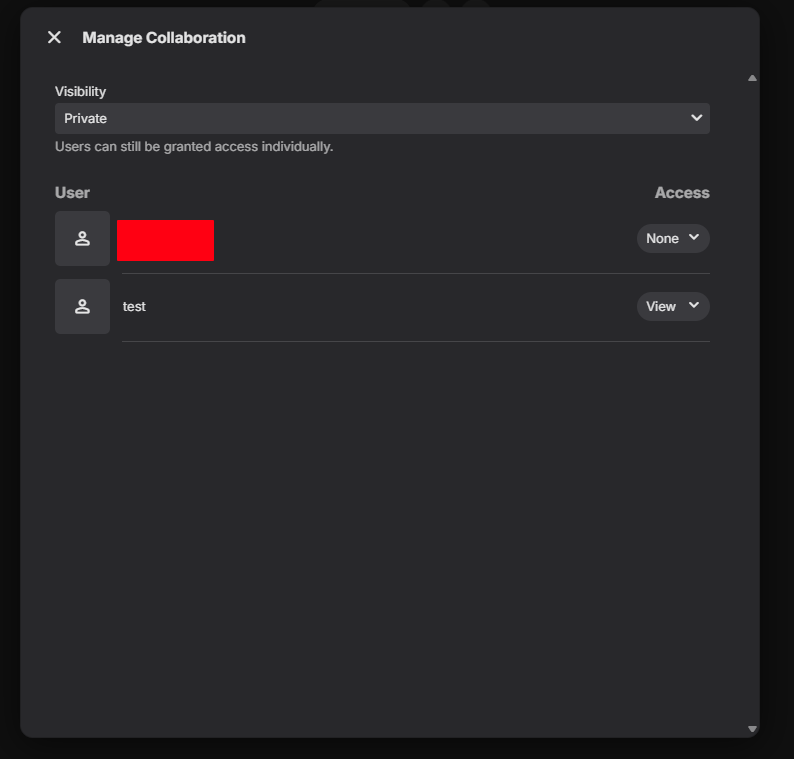
Task: Click the red redacted username block
Action: (165, 240)
